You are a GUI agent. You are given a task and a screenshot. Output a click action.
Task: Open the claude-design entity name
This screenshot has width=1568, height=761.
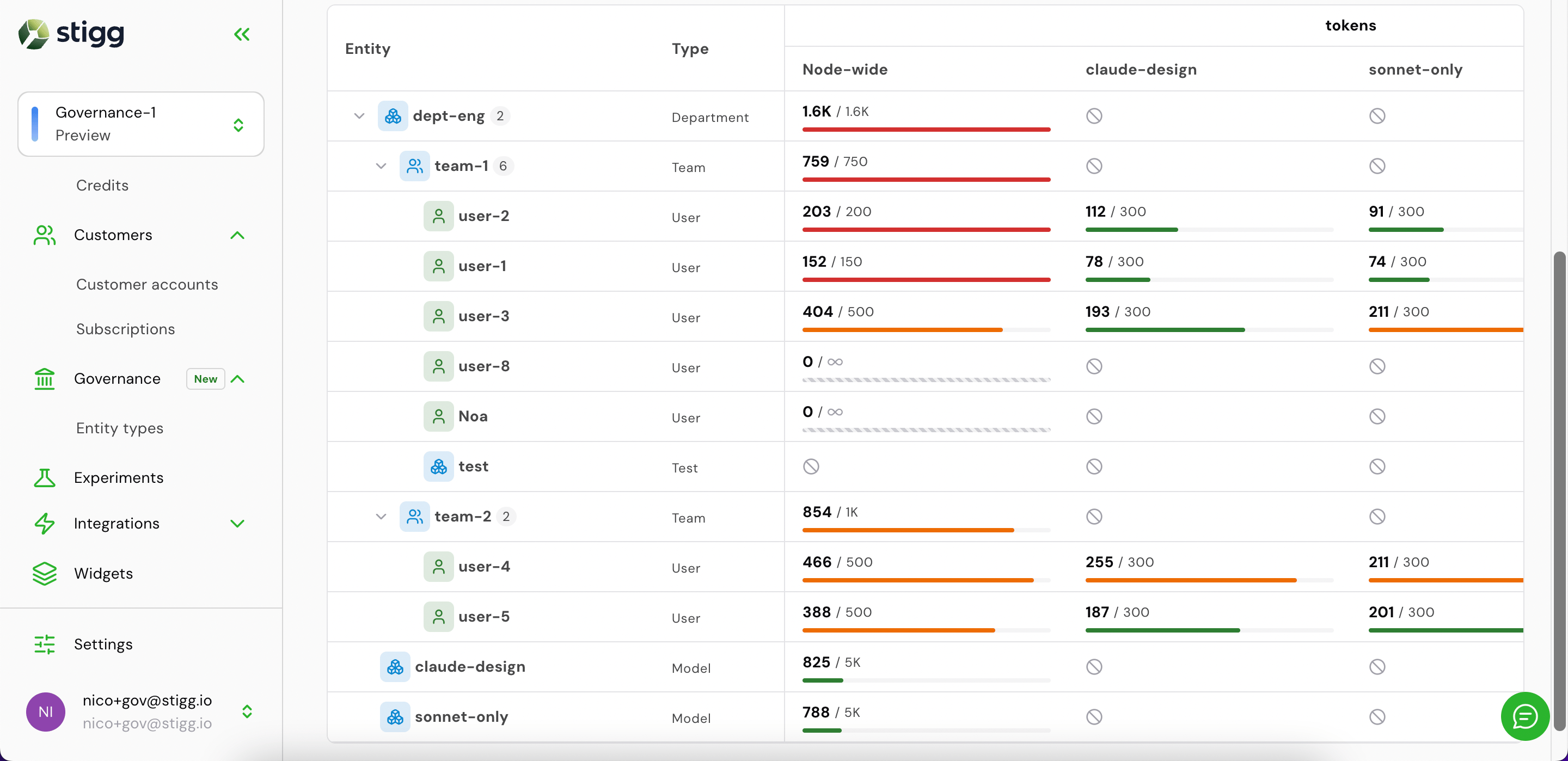470,667
